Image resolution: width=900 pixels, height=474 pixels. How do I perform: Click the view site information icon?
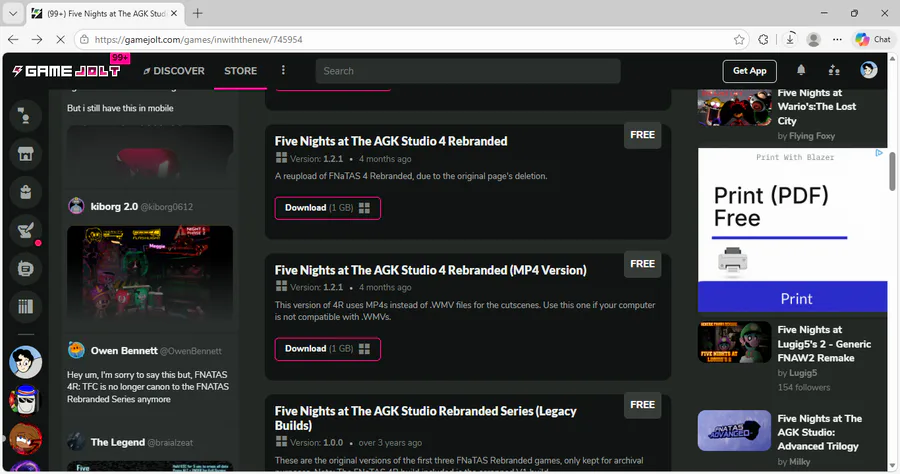[x=84, y=40]
